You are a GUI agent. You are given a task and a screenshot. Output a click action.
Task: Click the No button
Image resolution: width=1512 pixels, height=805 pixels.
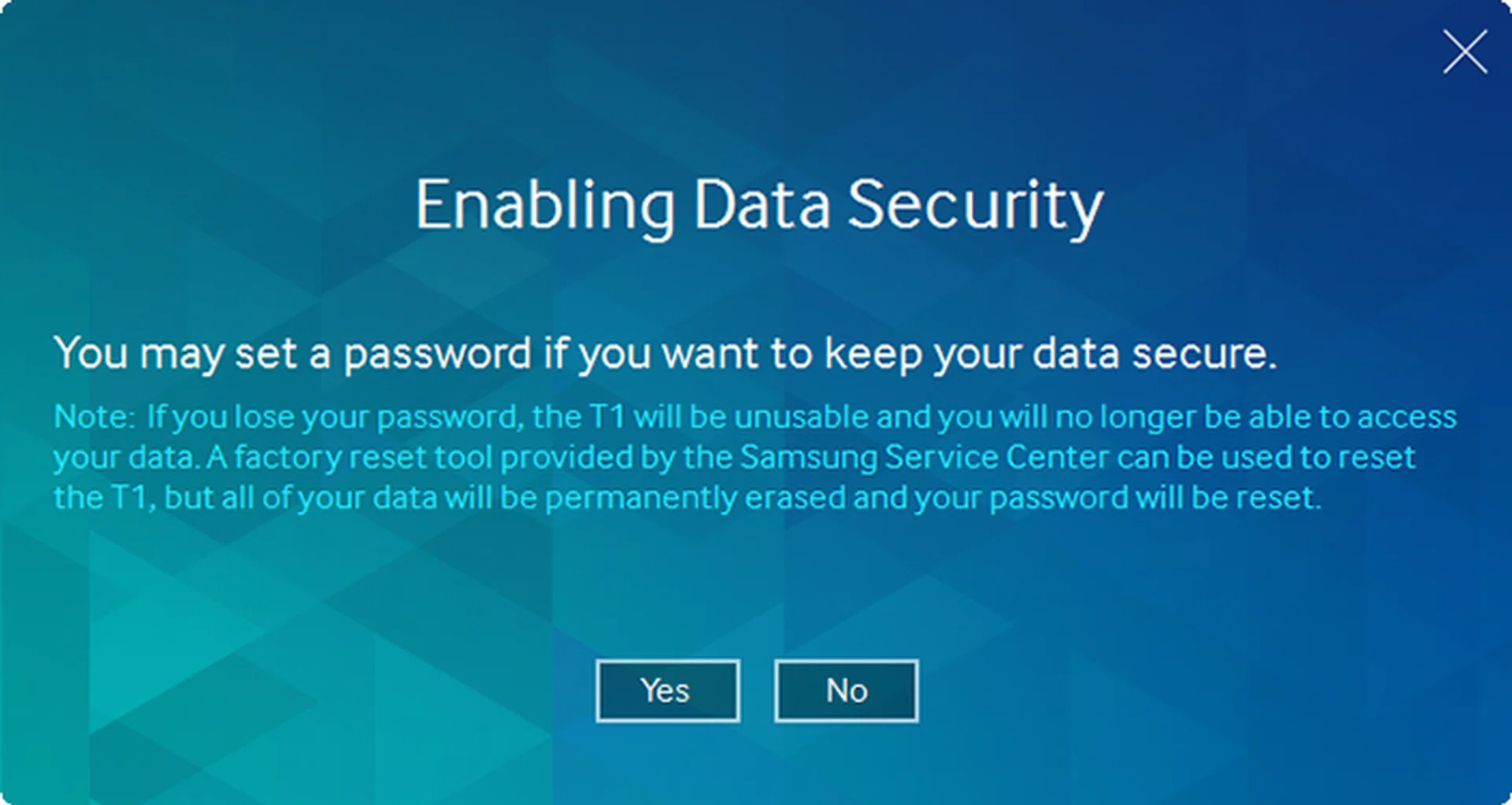pyautogui.click(x=846, y=691)
